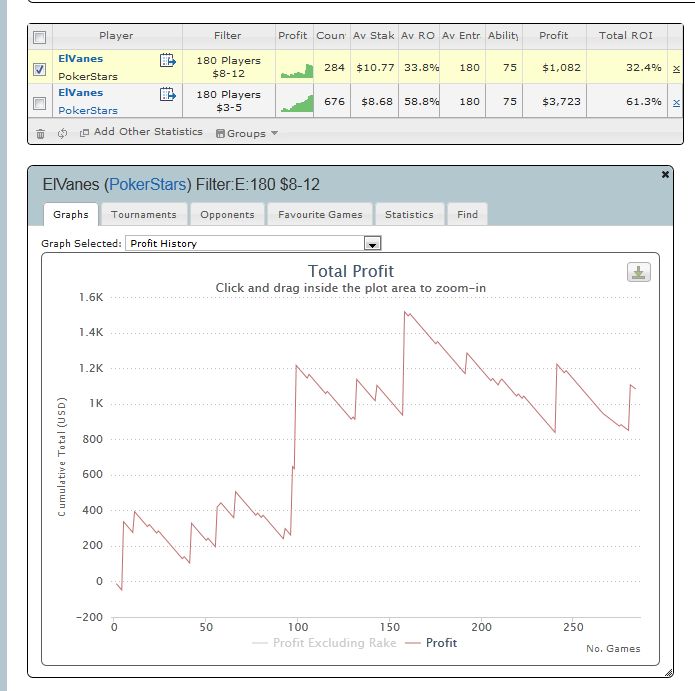This screenshot has height=691, width=695.
Task: Remove the $3-5 row with its x
Action: [676, 102]
